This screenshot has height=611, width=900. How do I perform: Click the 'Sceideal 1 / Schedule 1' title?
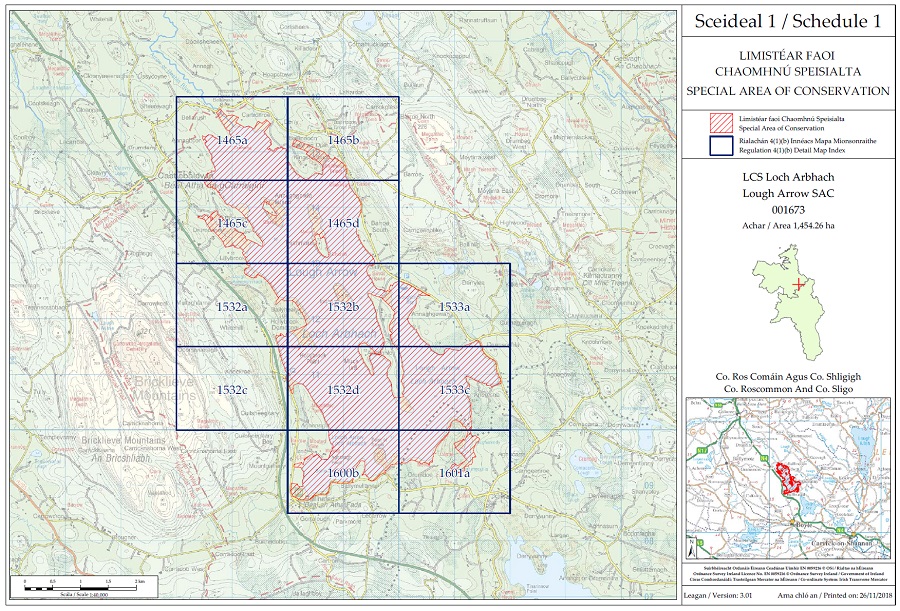(788, 21)
